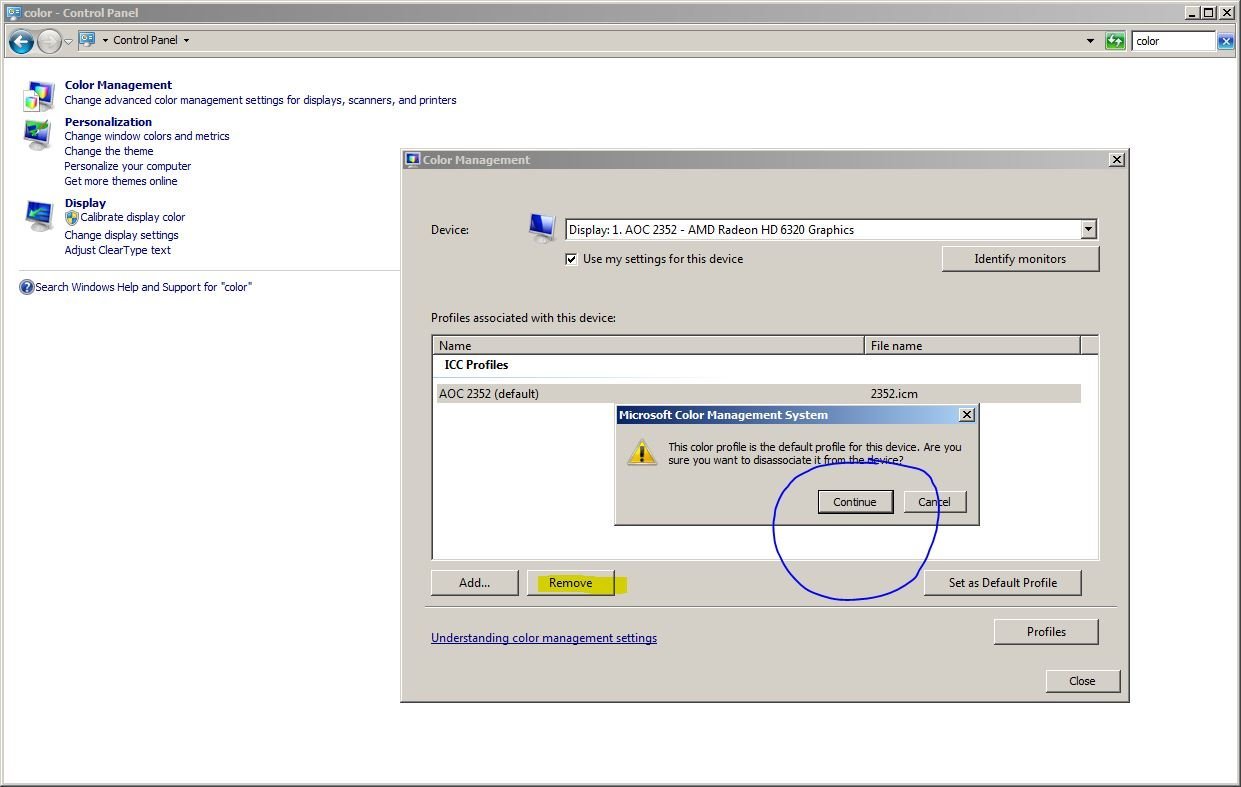This screenshot has height=787, width=1241.
Task: Click Identify monitors button
Action: coord(1020,259)
